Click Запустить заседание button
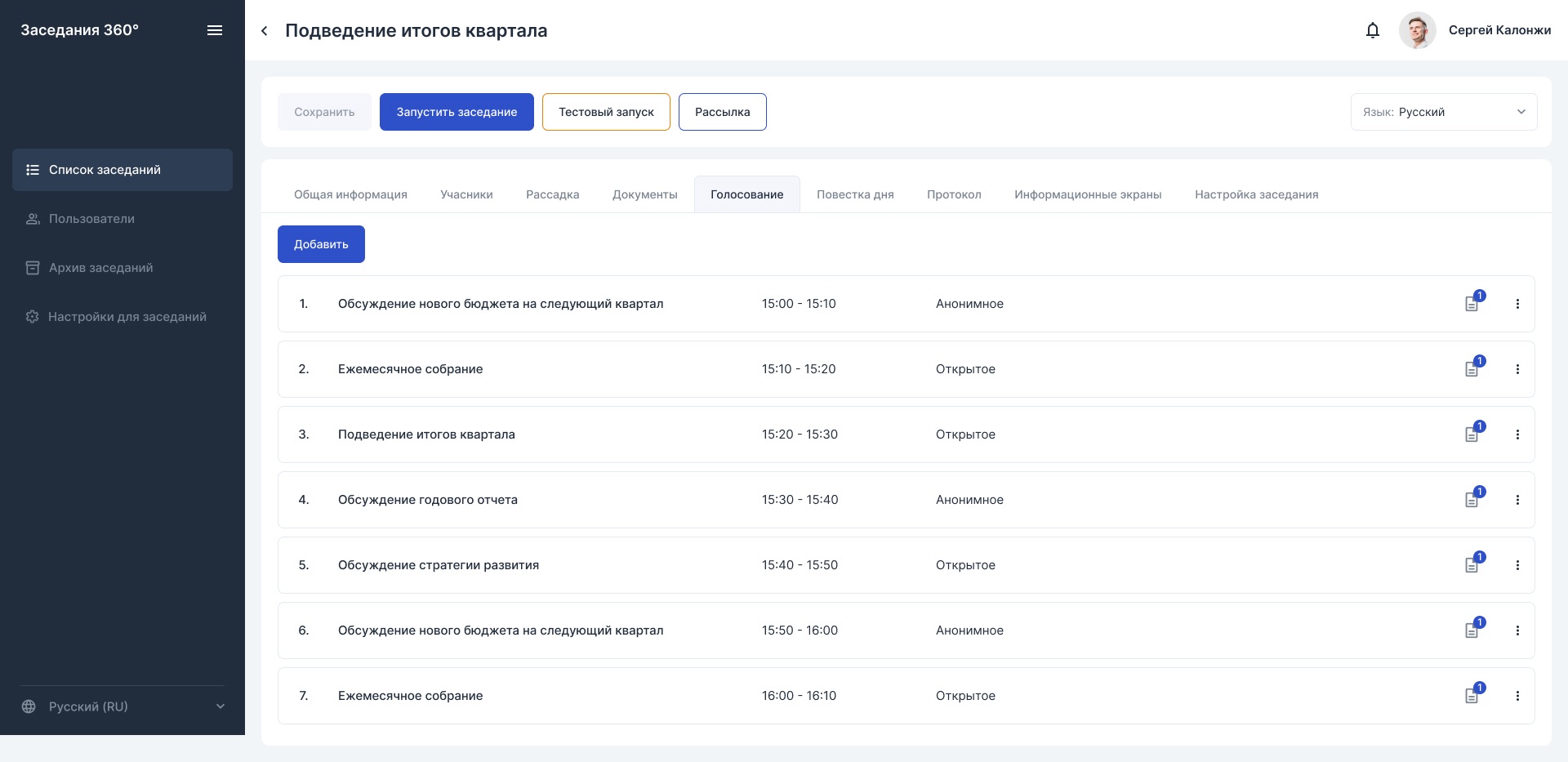The width and height of the screenshot is (1568, 762). pyautogui.click(x=457, y=112)
